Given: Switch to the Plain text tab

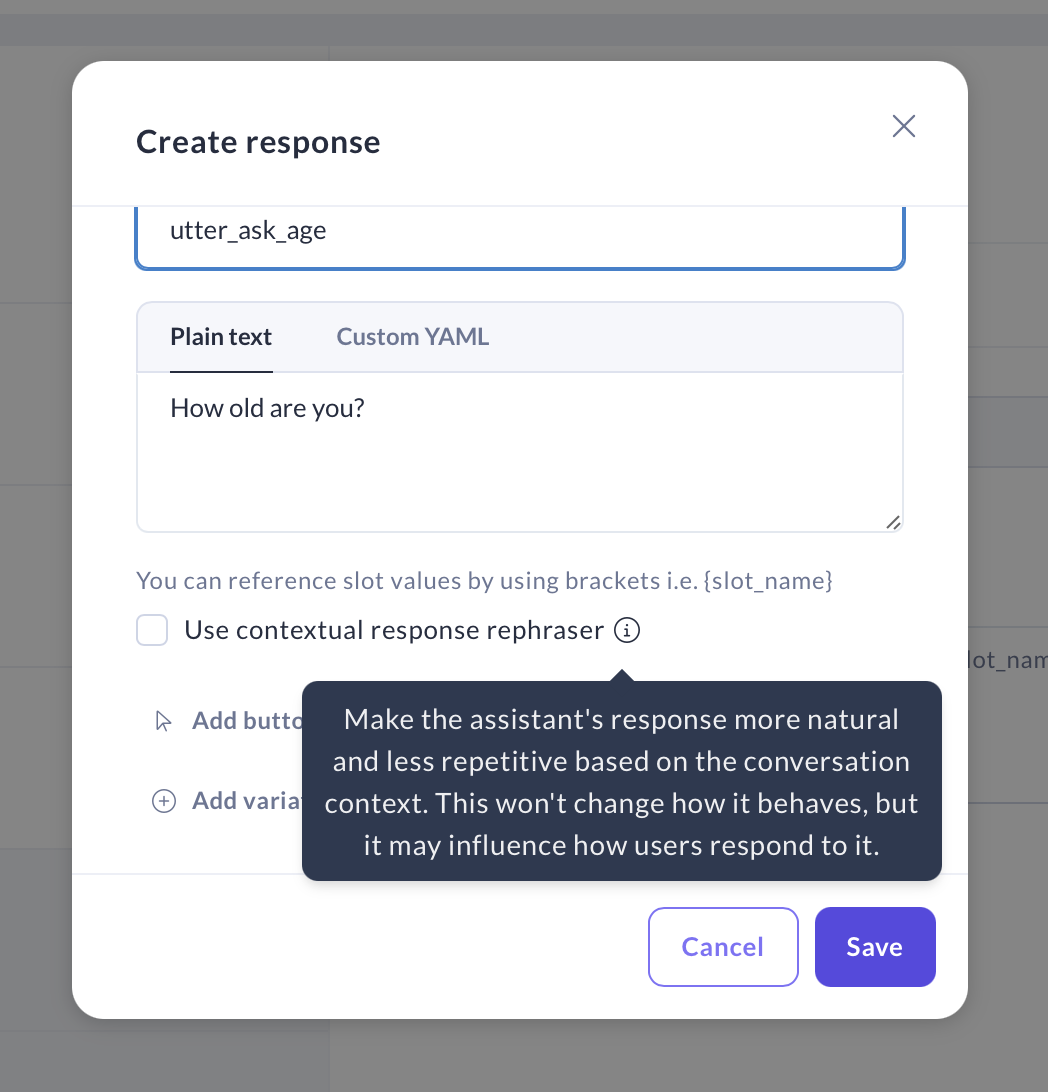Looking at the screenshot, I should 221,337.
